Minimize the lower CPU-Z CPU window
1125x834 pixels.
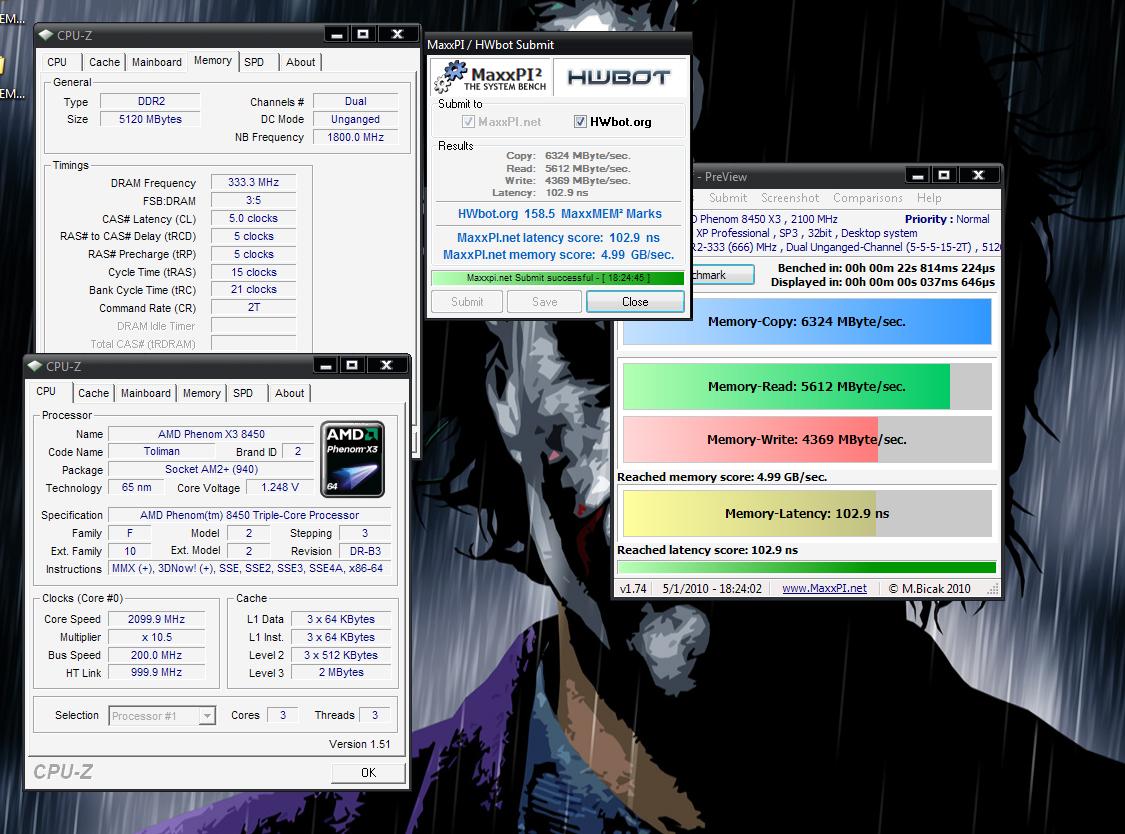tap(326, 365)
